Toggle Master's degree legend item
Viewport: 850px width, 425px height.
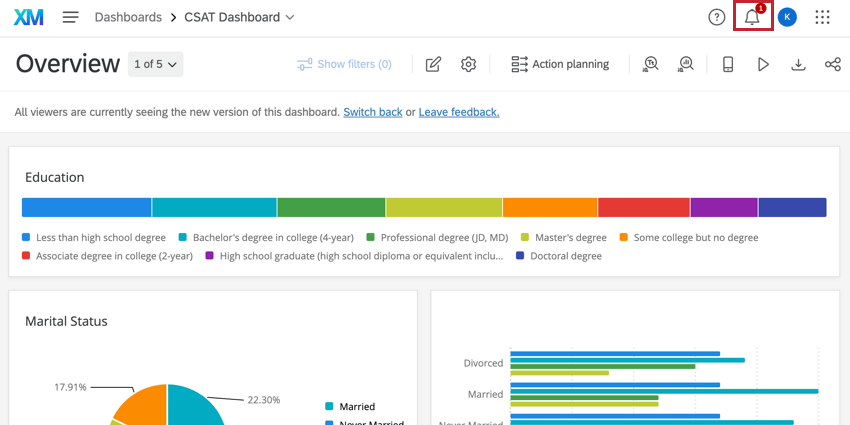tap(570, 238)
